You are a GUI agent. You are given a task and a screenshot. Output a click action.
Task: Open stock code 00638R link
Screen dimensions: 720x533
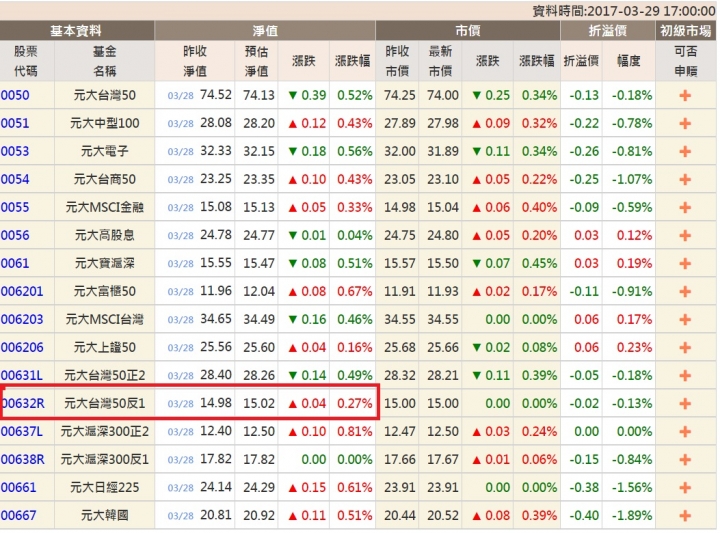pos(22,460)
